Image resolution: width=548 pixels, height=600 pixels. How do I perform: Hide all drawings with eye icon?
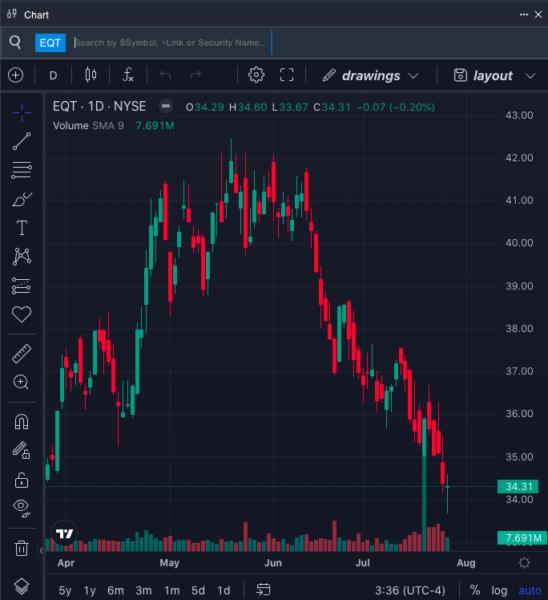(21, 508)
